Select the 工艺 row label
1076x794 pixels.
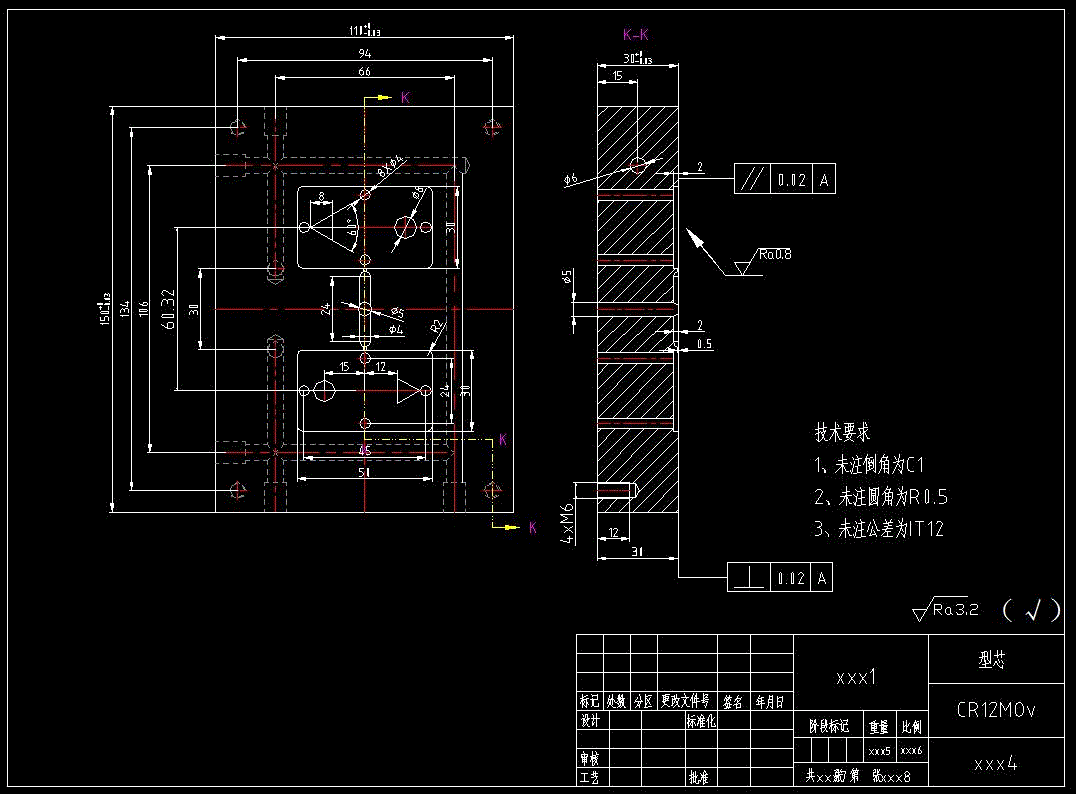tap(589, 778)
